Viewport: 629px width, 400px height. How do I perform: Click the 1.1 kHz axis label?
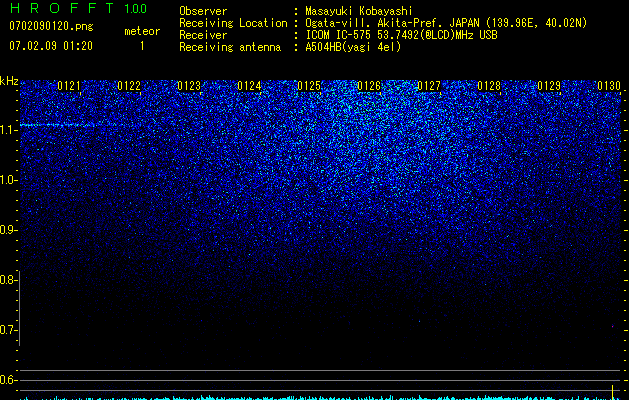8,130
